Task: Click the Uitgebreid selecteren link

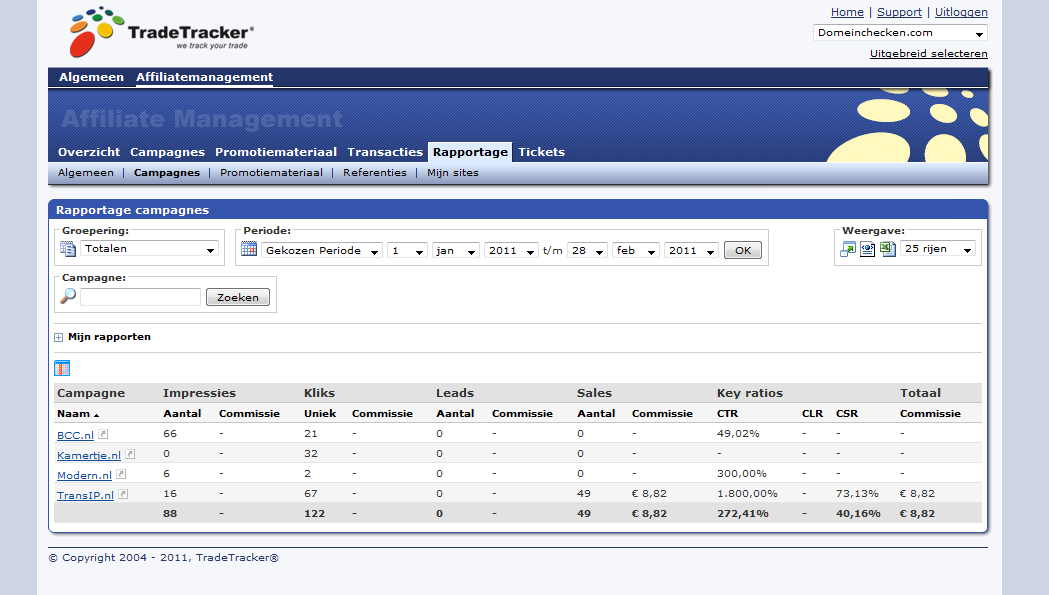Action: coord(929,54)
